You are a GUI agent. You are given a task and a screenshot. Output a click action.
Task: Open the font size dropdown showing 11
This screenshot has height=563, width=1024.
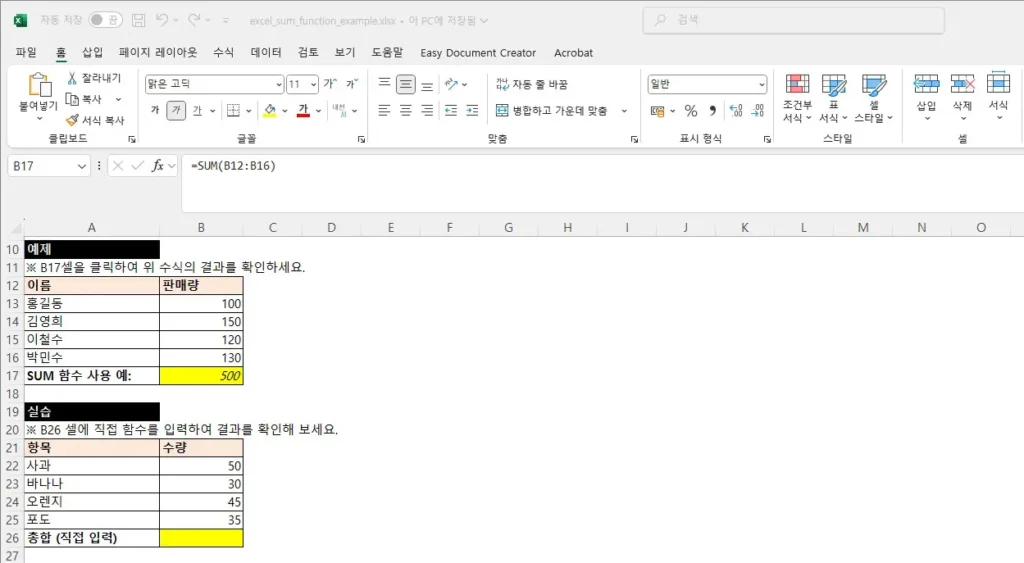pos(313,84)
